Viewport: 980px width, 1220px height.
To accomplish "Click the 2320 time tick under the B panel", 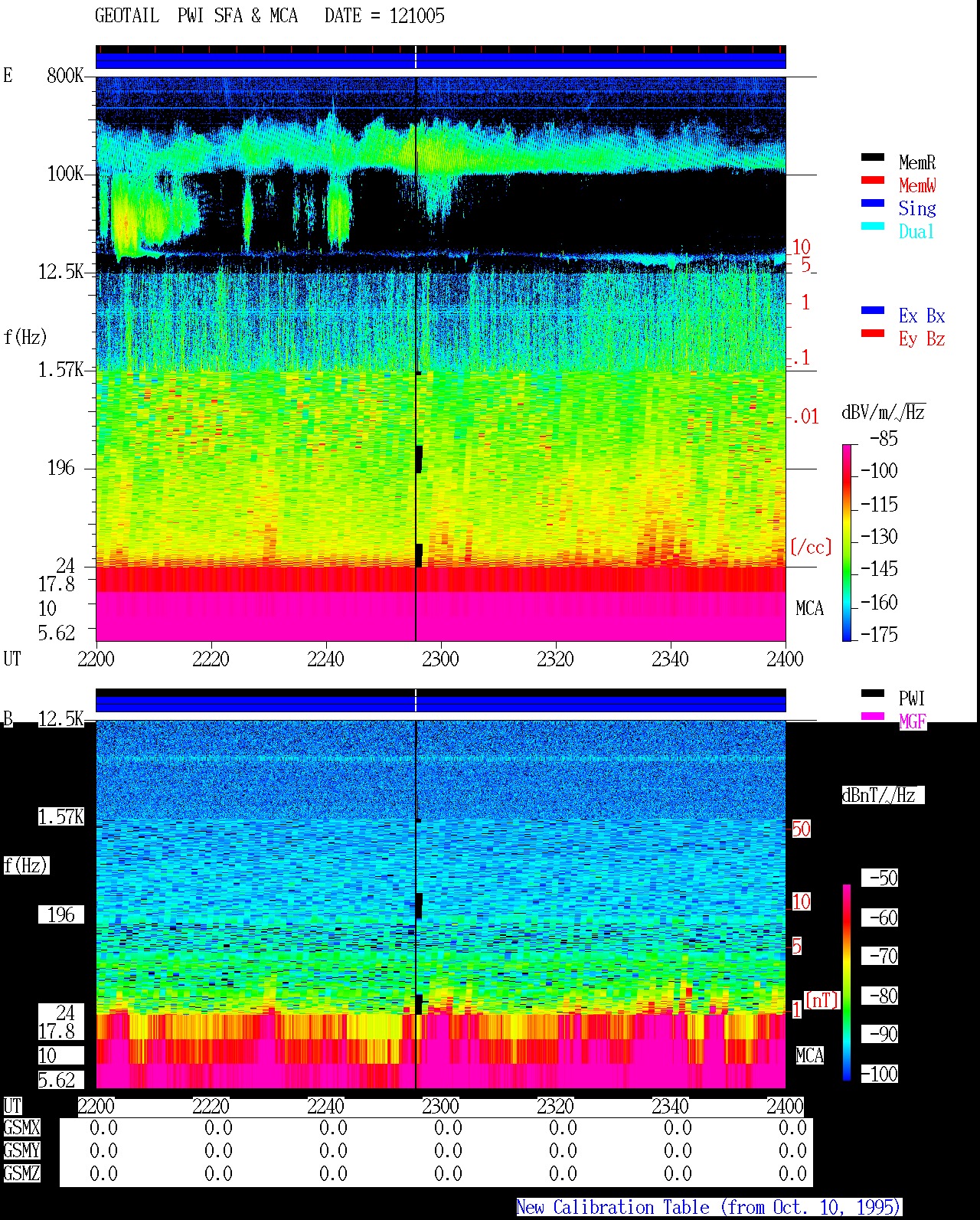I will click(x=555, y=1107).
